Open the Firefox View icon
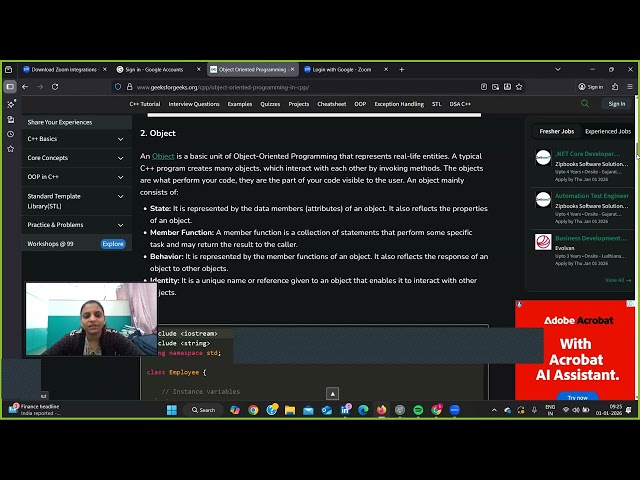640x480 pixels. coord(9,70)
